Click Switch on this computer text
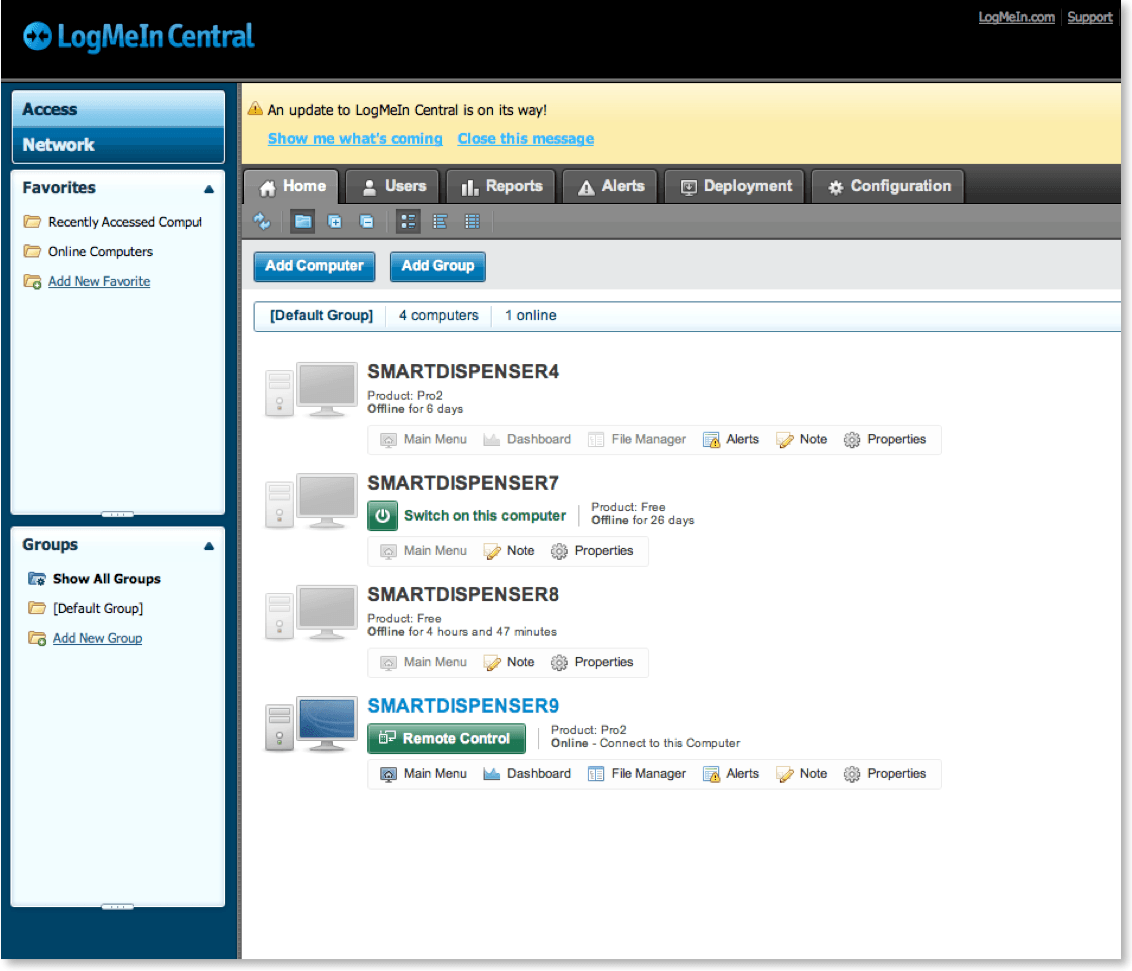The height and width of the screenshot is (971, 1132). (x=484, y=516)
